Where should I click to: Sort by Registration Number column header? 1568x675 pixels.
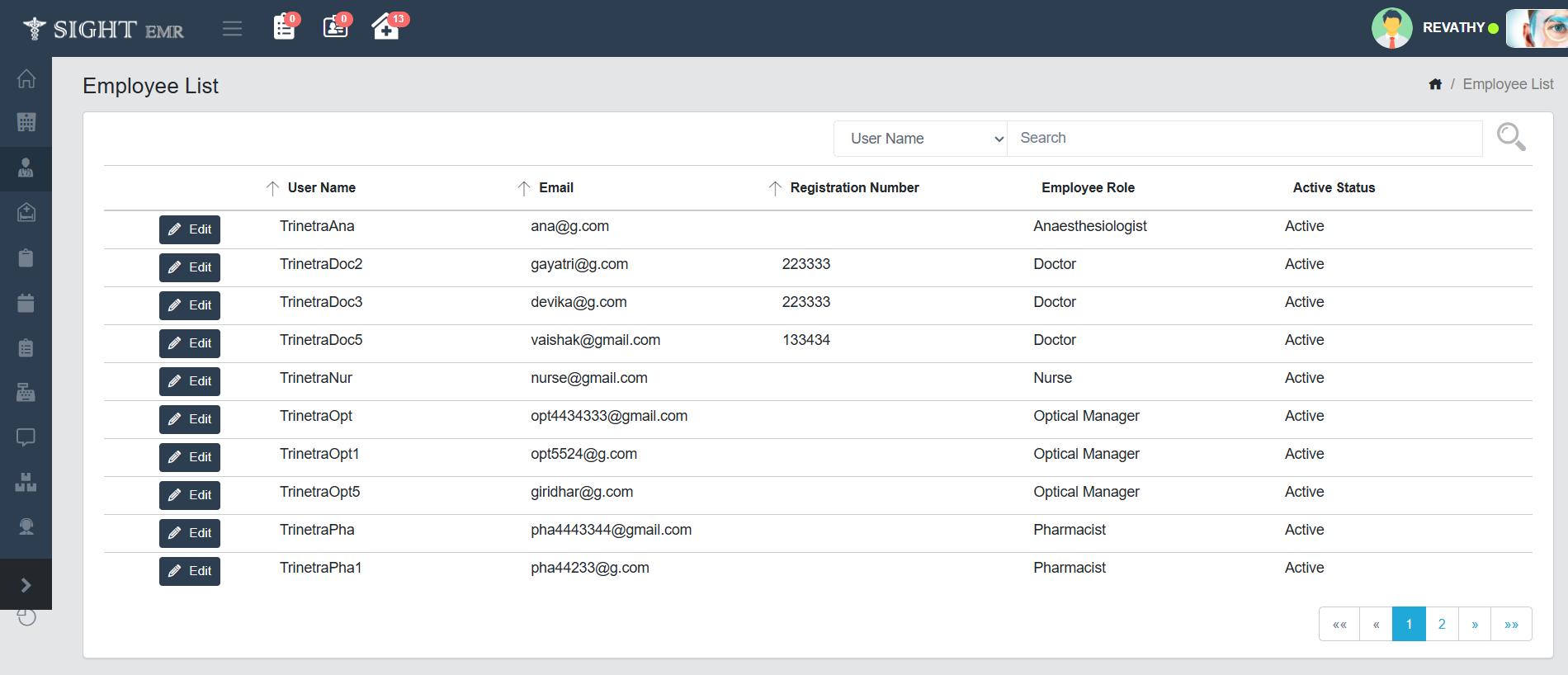click(853, 188)
